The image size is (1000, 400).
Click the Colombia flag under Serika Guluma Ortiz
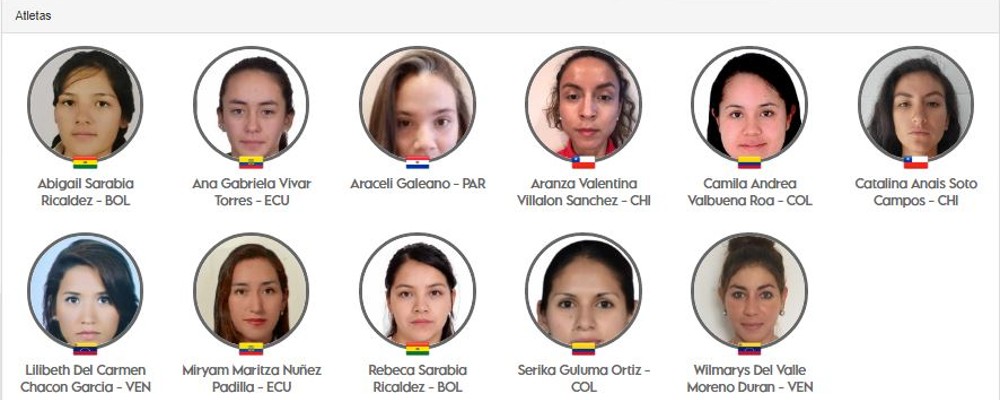click(583, 349)
